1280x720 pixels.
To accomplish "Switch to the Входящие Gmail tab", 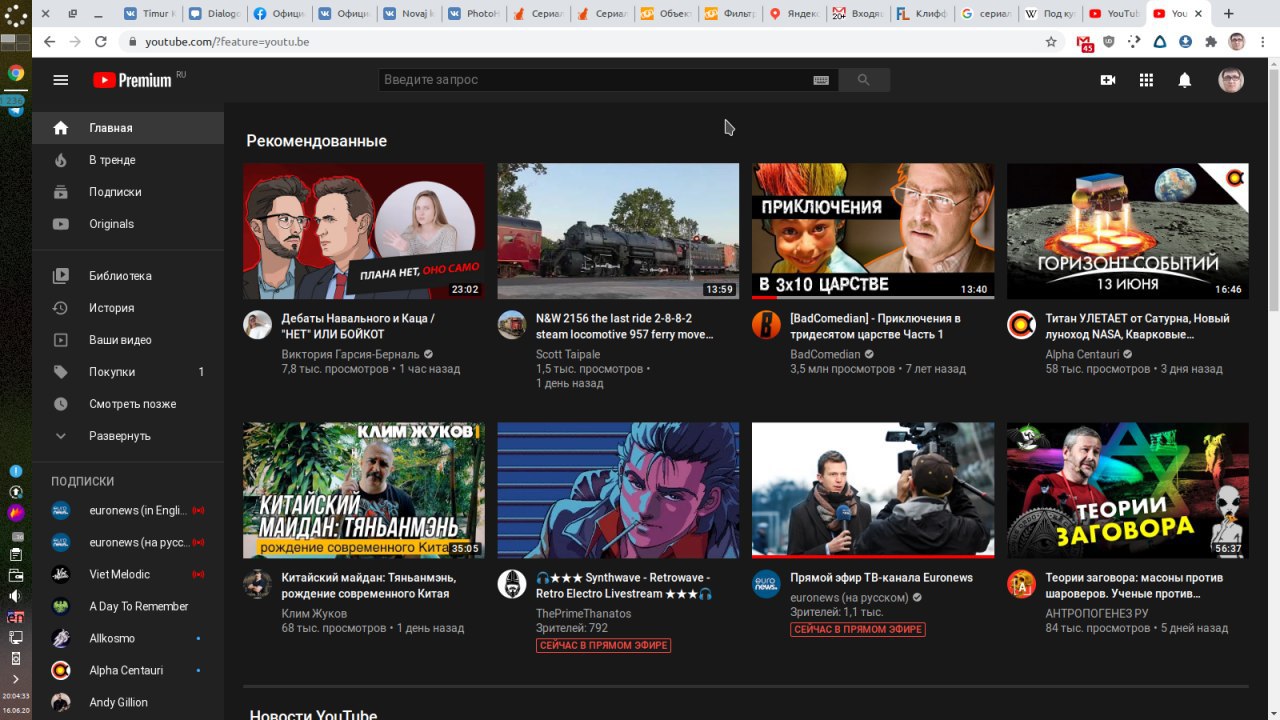I will click(x=857, y=14).
